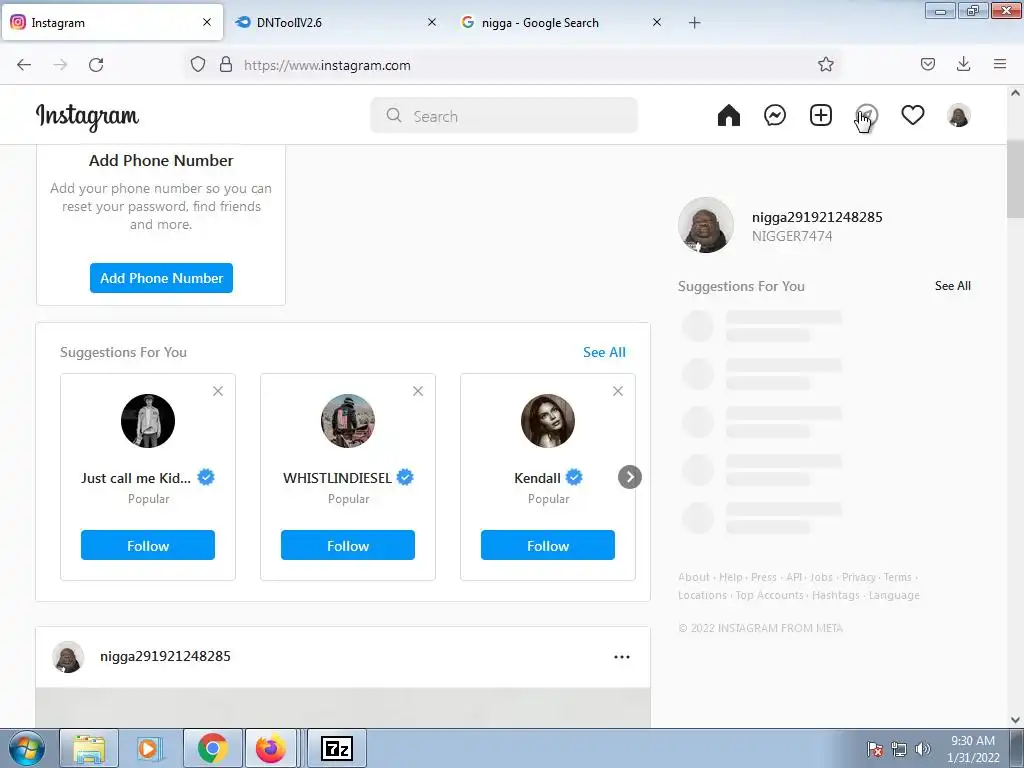
Task: Show next suggestions with the arrow button
Action: pos(630,477)
